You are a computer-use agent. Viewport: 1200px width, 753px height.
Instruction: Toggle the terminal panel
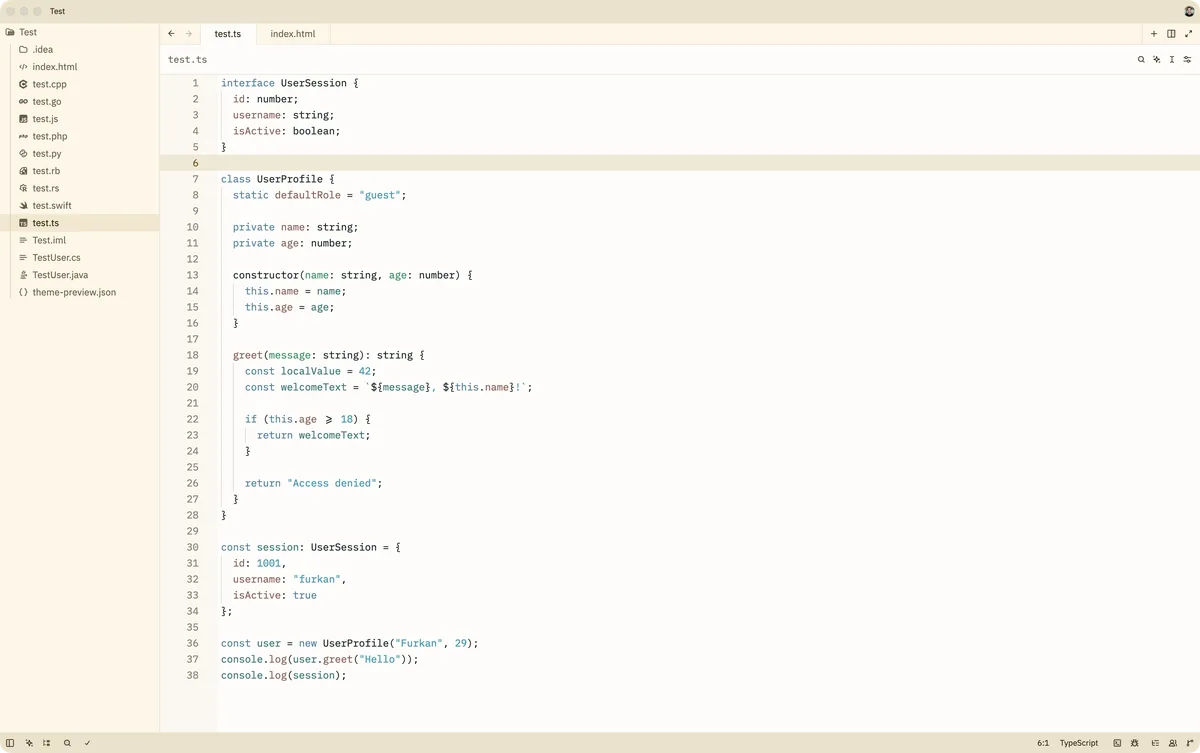point(1117,743)
